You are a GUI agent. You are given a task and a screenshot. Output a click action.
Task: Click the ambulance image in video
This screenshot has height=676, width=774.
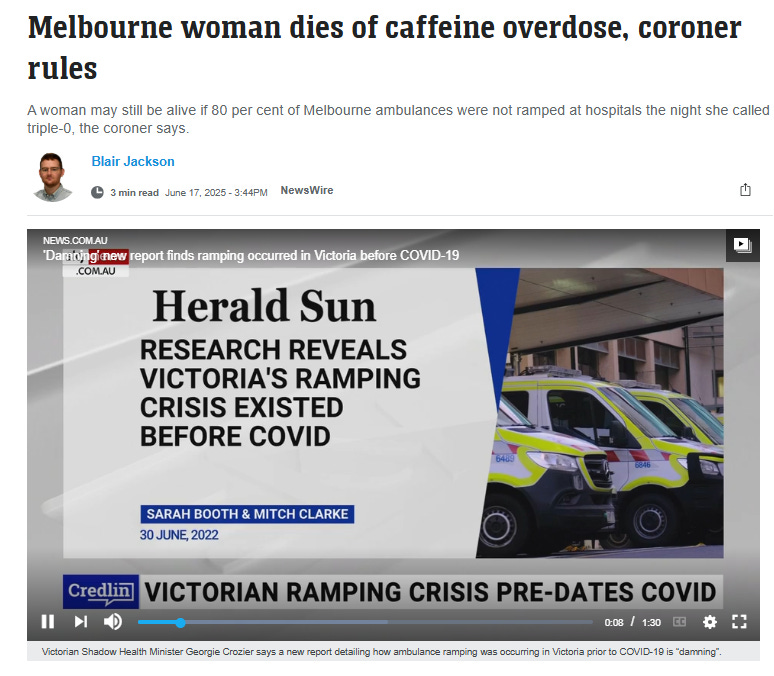[x=600, y=413]
